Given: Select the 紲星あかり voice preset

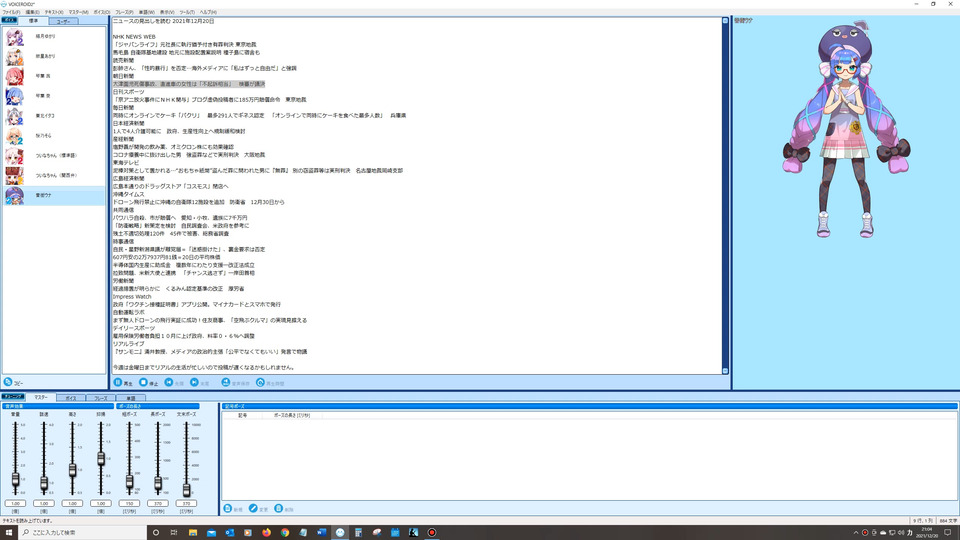Looking at the screenshot, I should pyautogui.click(x=54, y=56).
